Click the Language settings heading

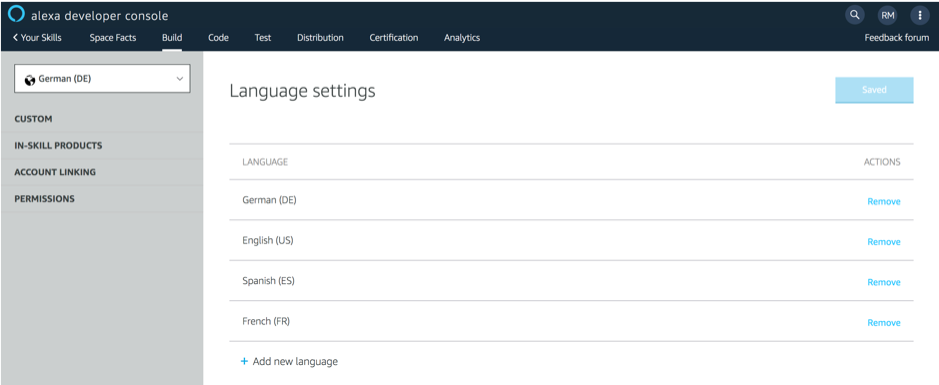click(302, 91)
